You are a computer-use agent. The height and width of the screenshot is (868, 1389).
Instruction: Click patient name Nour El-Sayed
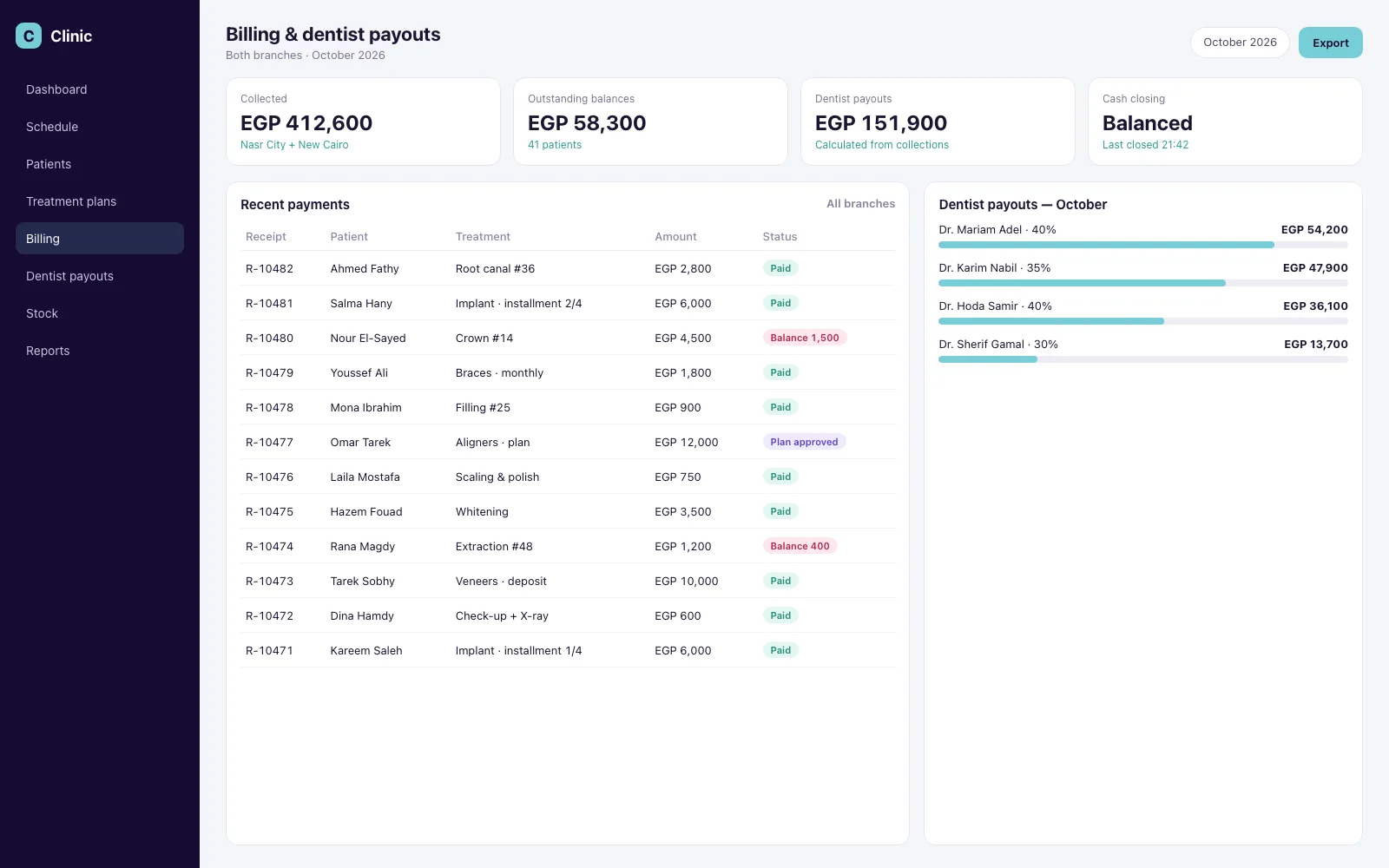[x=368, y=338]
